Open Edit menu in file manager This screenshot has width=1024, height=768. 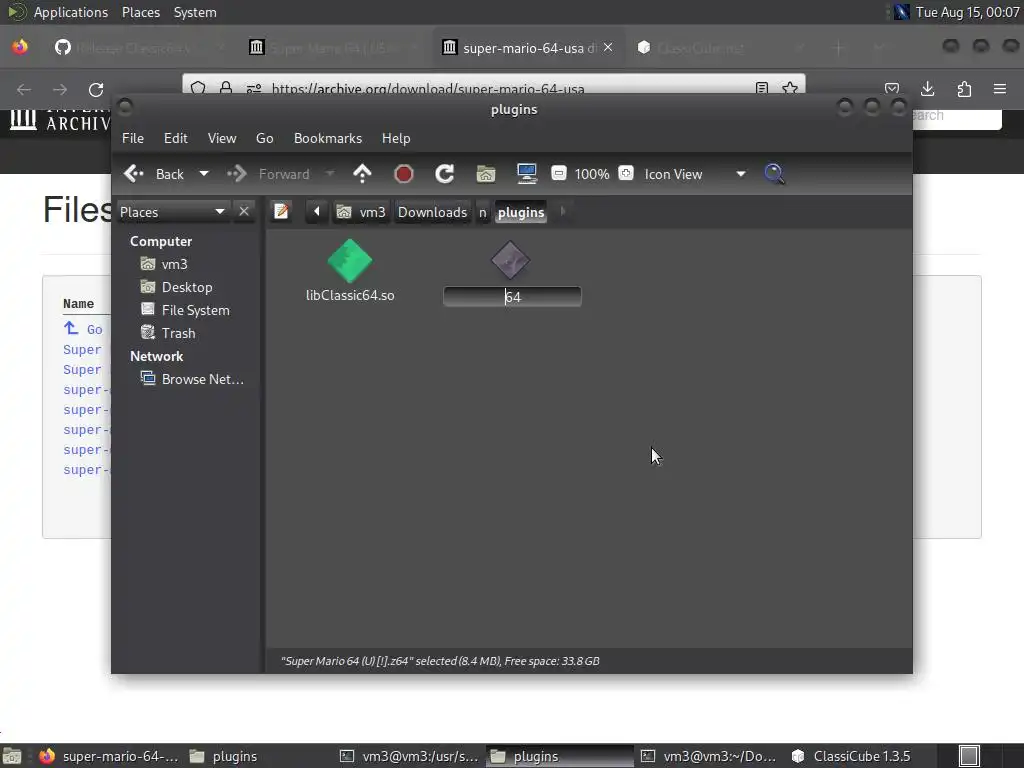(x=176, y=138)
